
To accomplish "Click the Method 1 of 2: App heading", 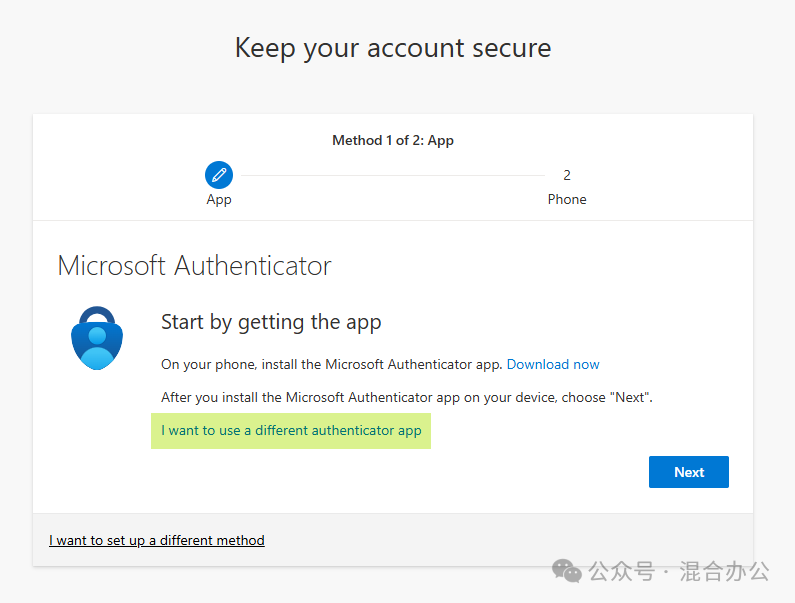I will (x=393, y=140).
